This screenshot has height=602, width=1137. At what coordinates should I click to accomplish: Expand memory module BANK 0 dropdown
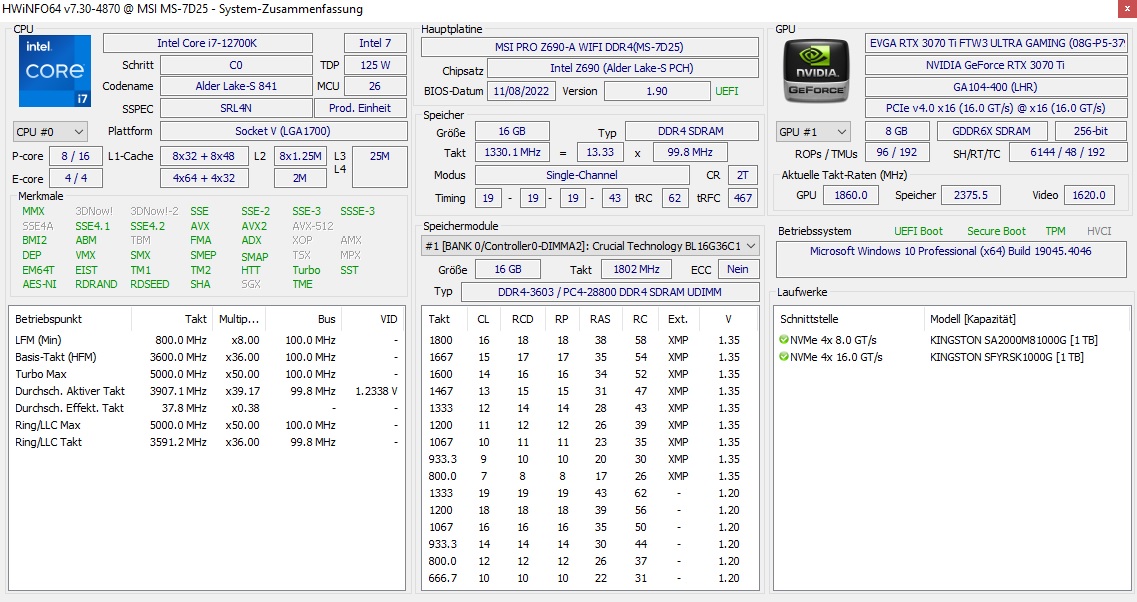590,246
